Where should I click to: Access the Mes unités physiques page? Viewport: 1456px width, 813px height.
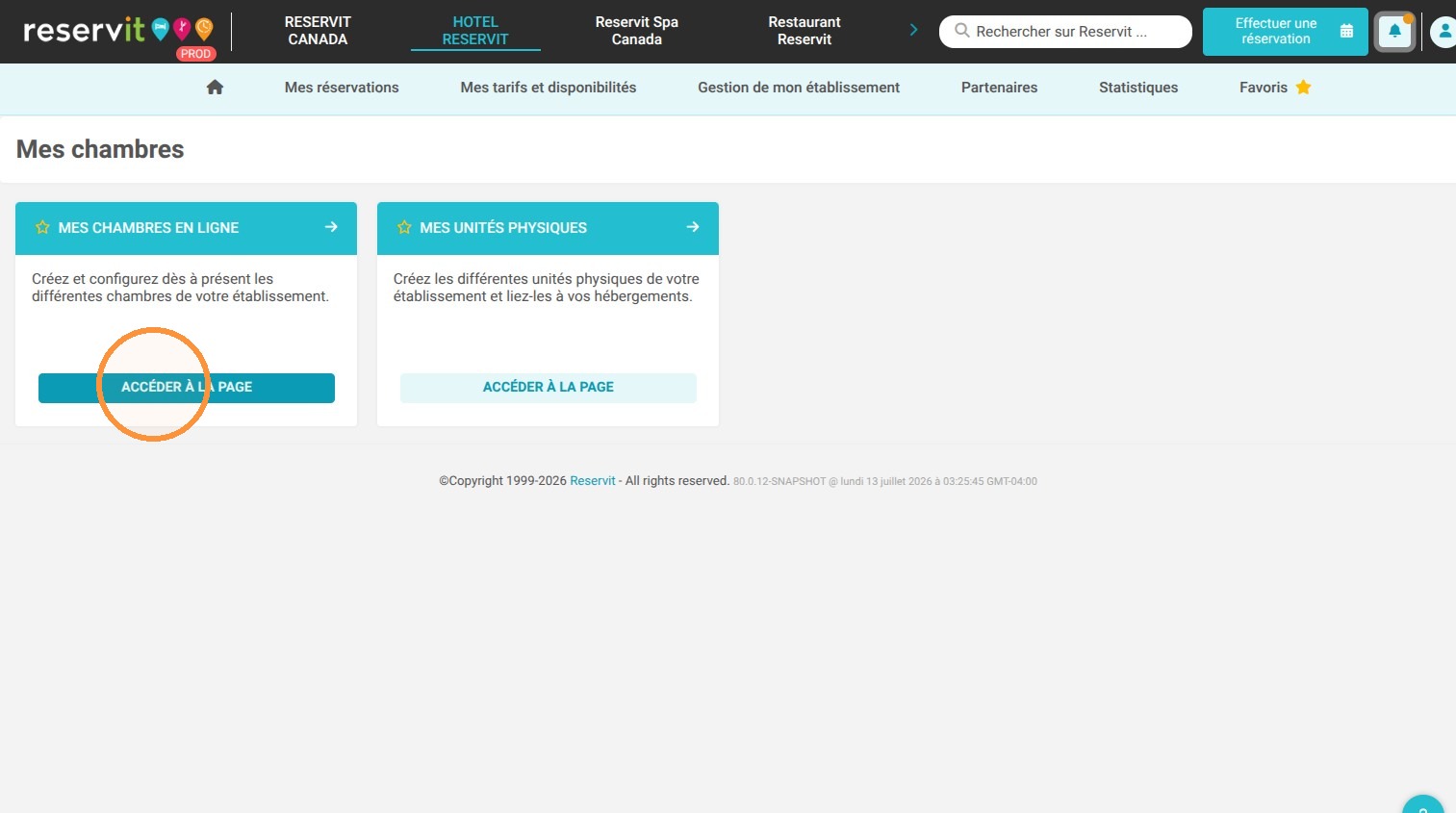(549, 388)
